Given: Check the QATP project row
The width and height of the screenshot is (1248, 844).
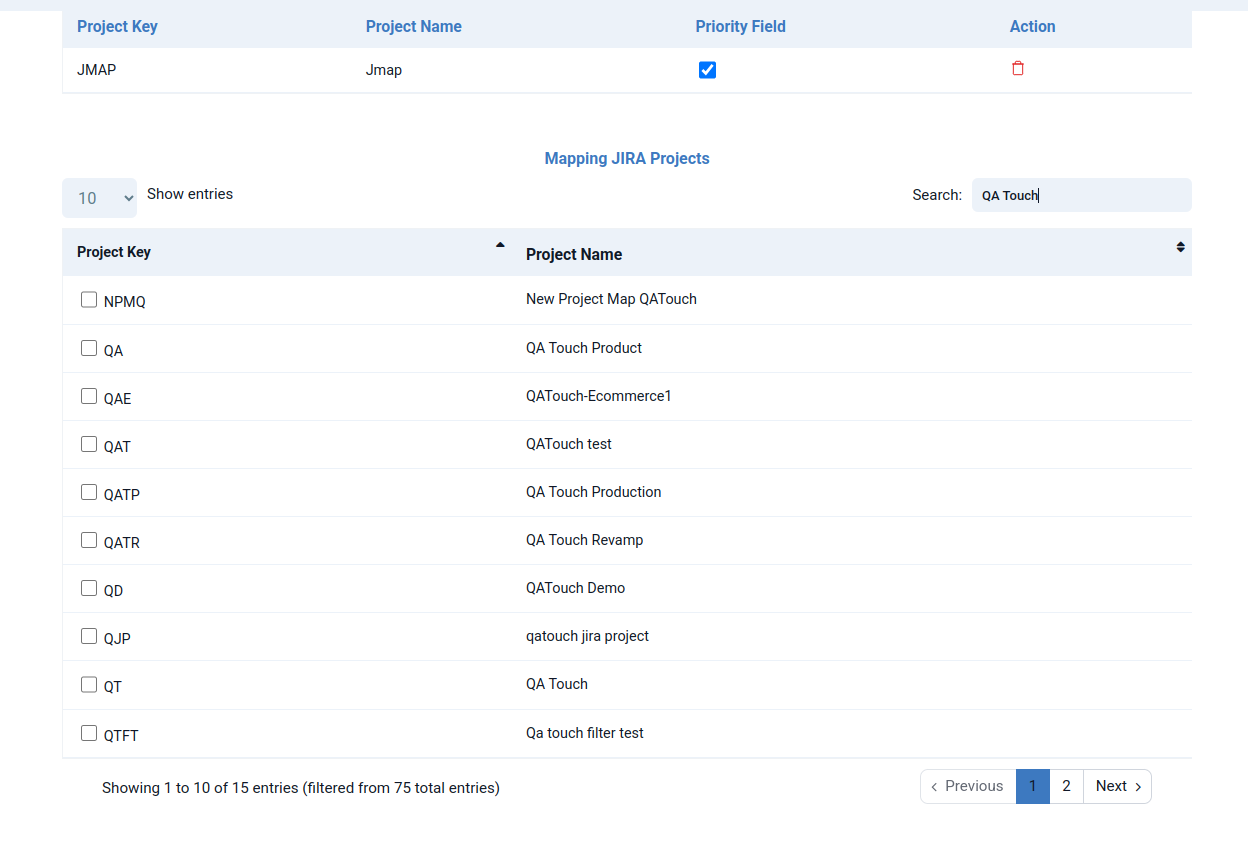Looking at the screenshot, I should (x=89, y=493).
